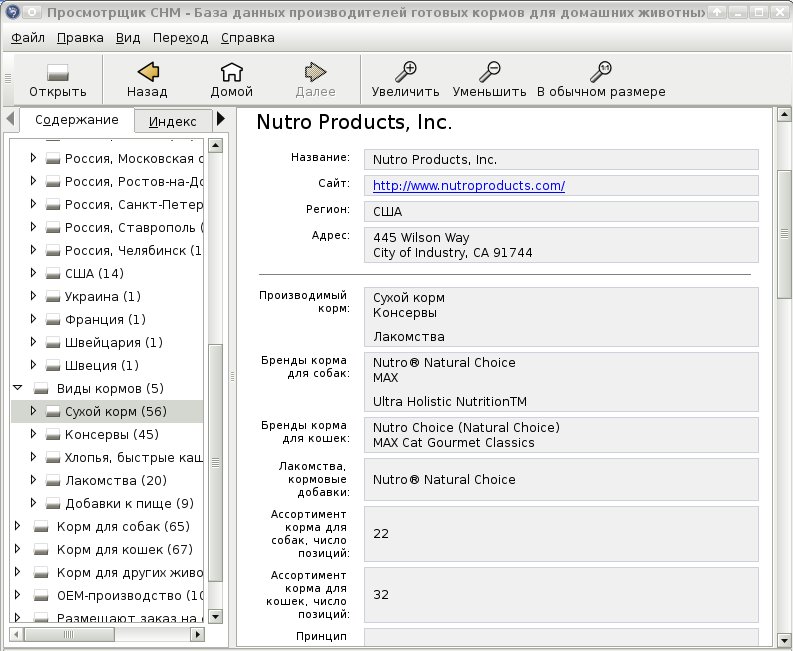Click the Регион value США
The width and height of the screenshot is (793, 651).
(x=387, y=211)
